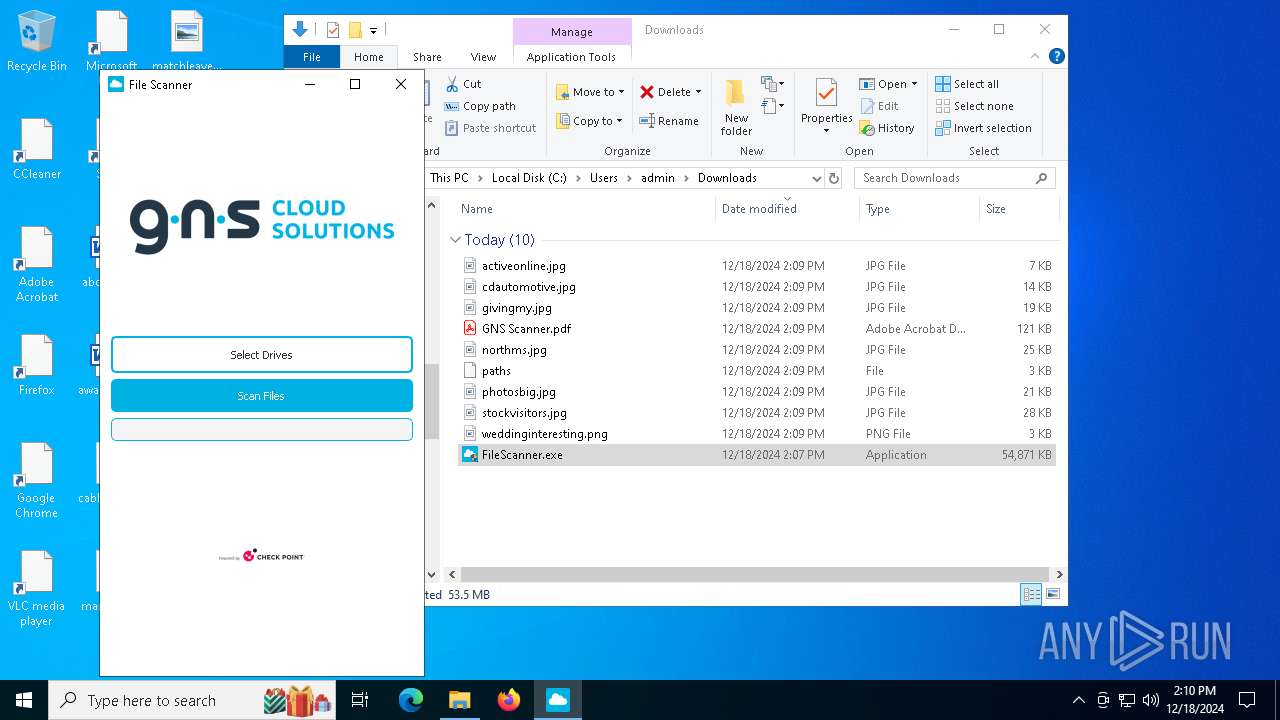The width and height of the screenshot is (1280, 720).
Task: Sort by the Date modified column header
Action: tap(787, 209)
